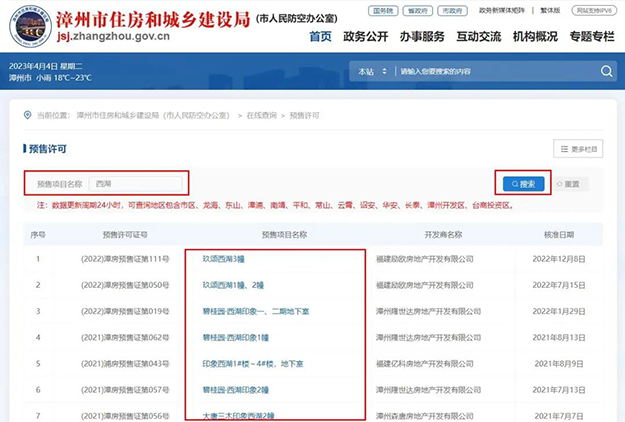Click the 预售许可证号 column header
This screenshot has height=422, width=625.
click(125, 235)
